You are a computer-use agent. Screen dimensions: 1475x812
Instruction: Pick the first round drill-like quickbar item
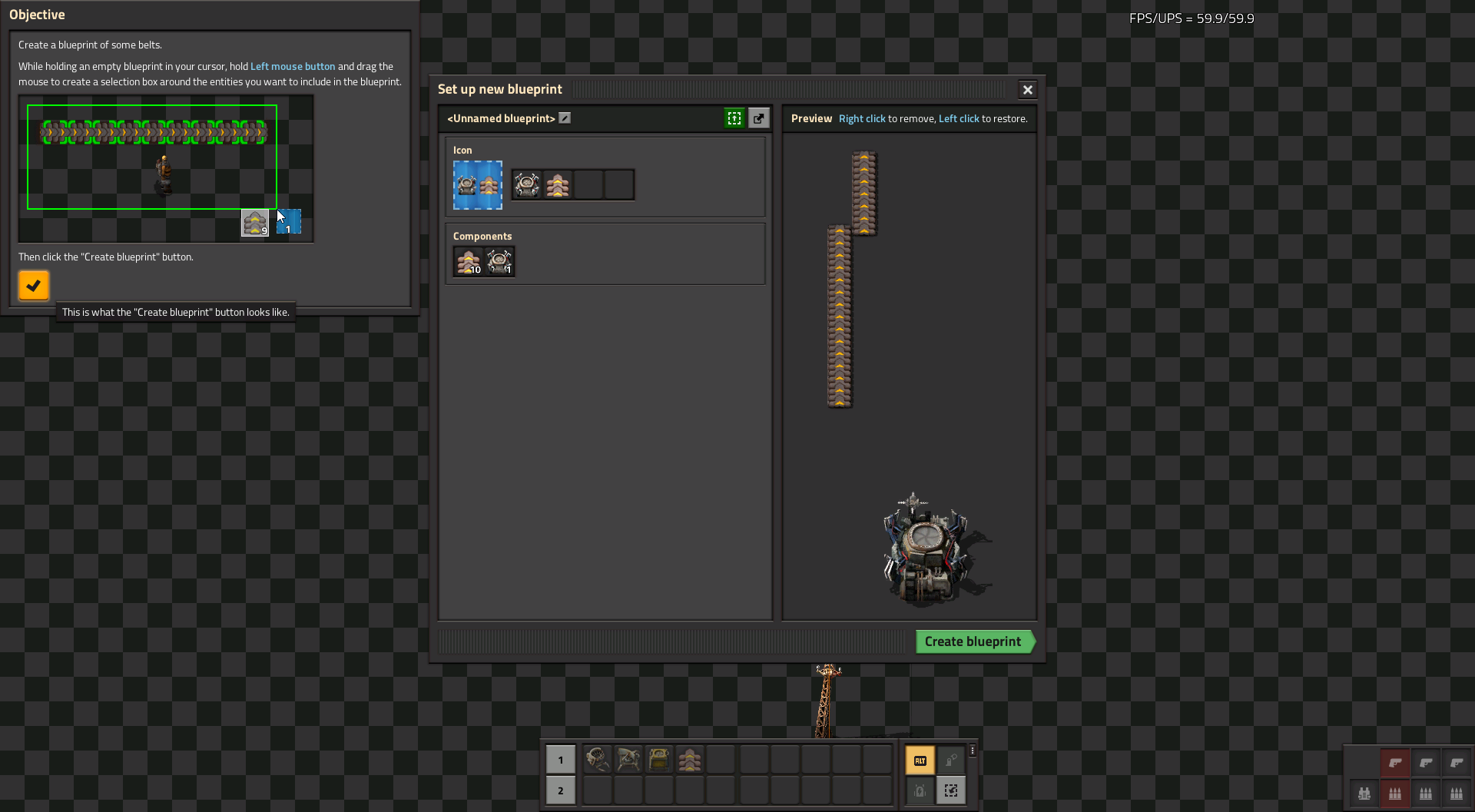598,760
